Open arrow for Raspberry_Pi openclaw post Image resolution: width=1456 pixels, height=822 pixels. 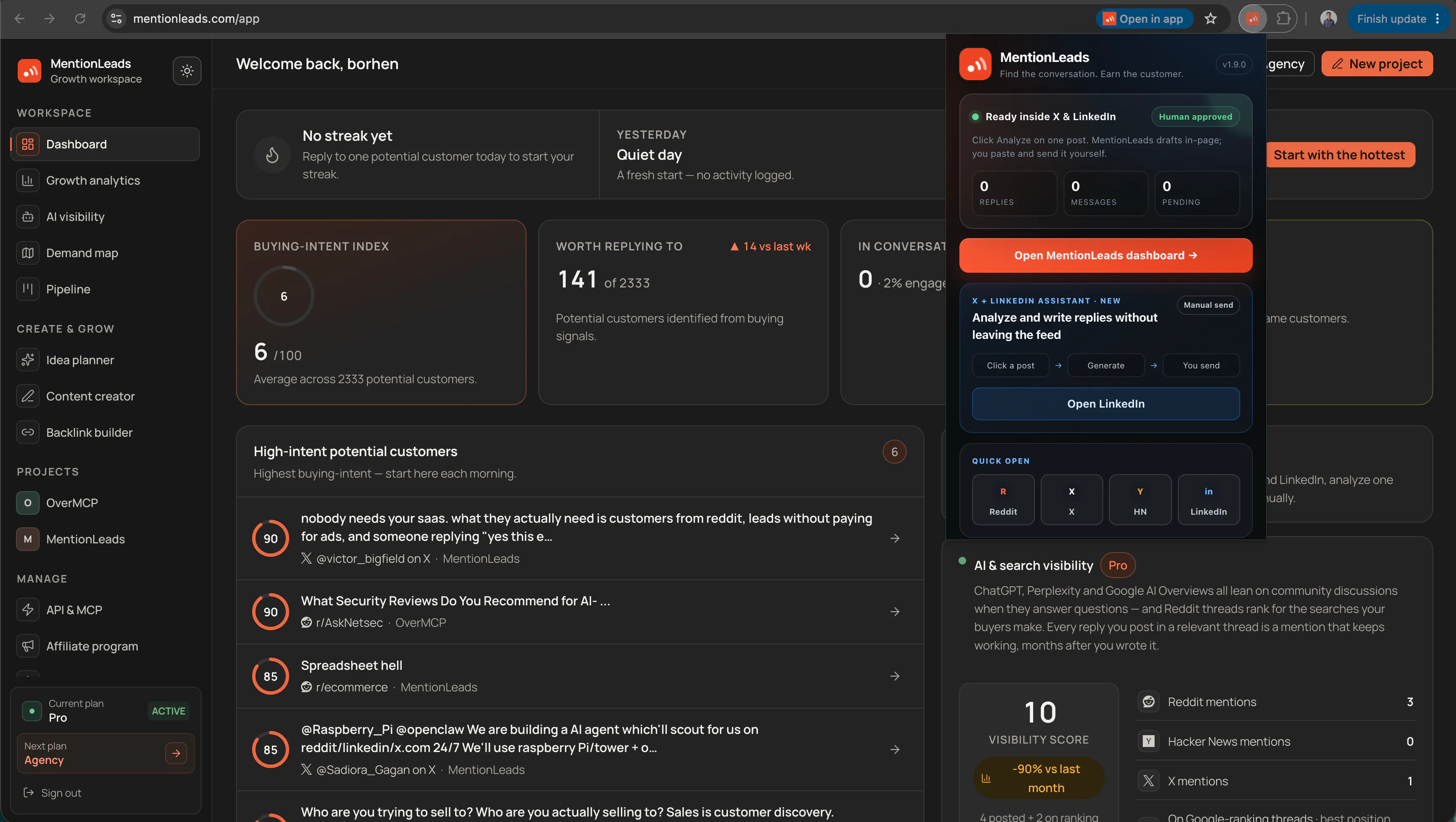[x=895, y=749]
